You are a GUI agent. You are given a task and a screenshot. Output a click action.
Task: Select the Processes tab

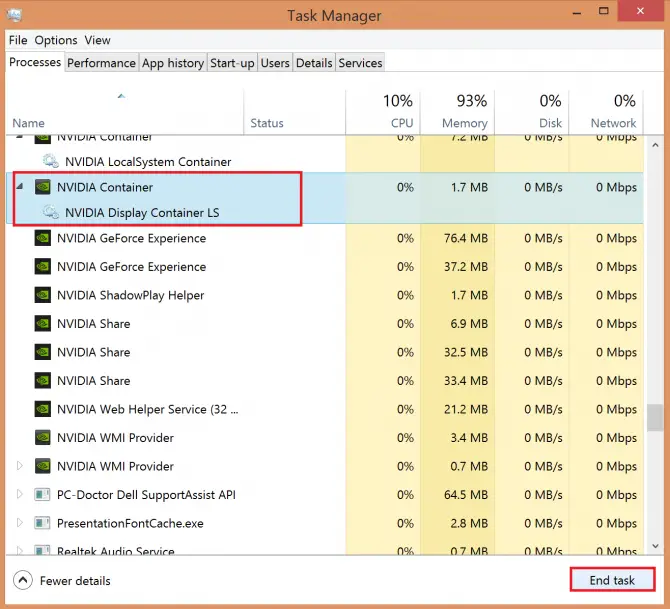(35, 62)
